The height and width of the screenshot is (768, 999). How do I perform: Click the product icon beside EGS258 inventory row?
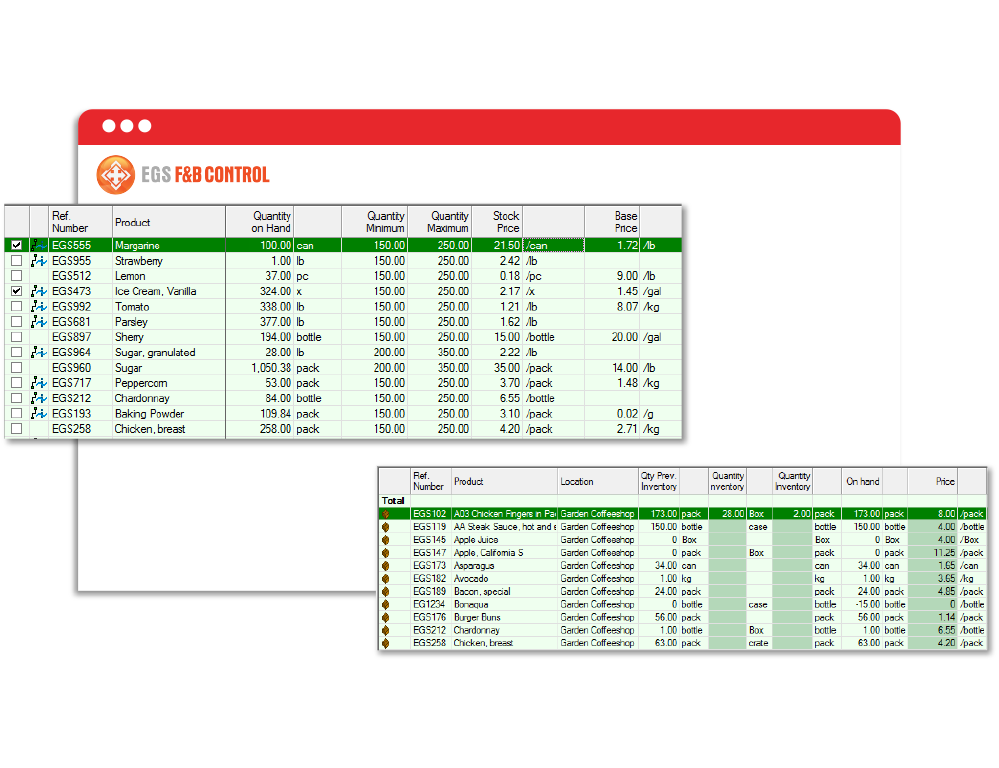(385, 643)
